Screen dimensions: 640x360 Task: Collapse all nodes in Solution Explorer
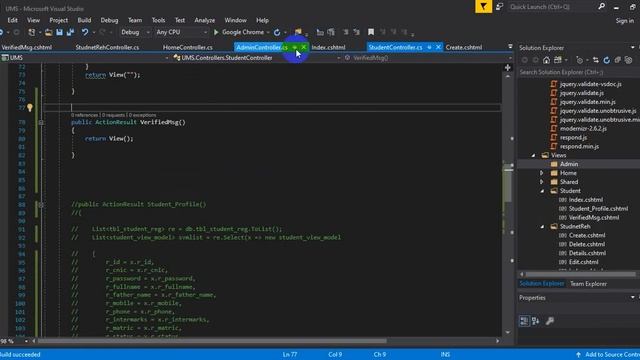618,60
